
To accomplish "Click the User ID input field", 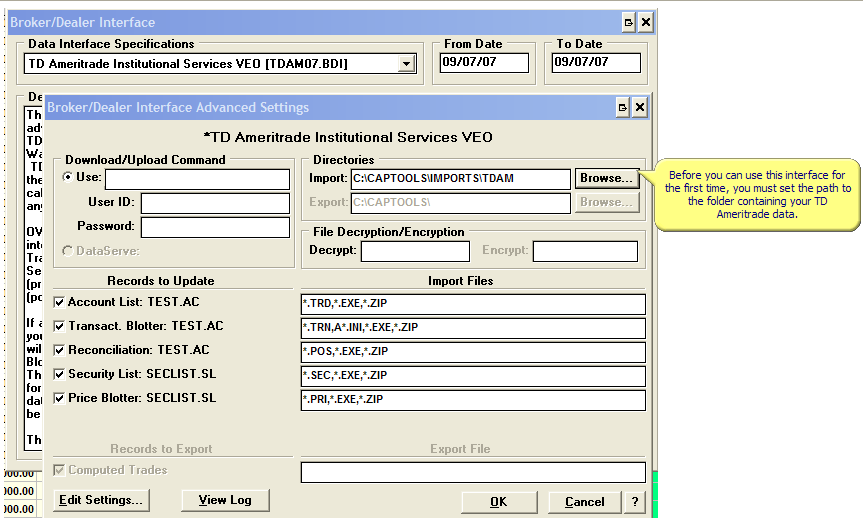I will coord(215,203).
